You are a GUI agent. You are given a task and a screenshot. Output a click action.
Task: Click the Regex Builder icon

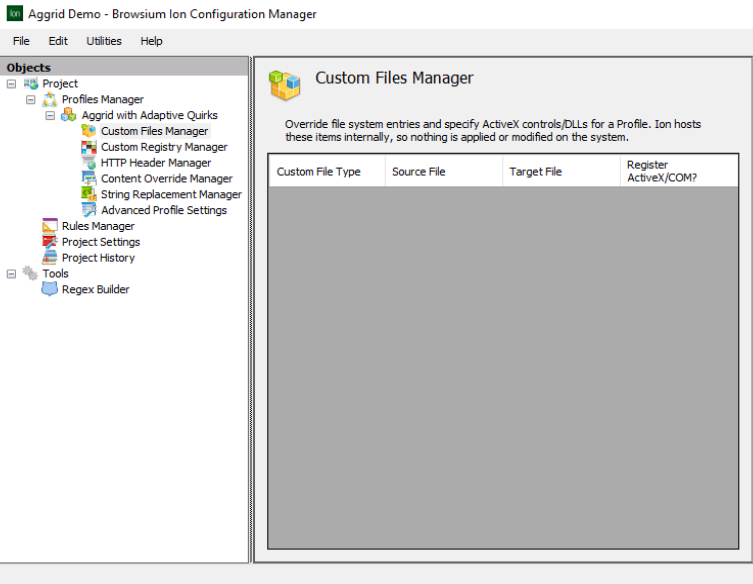49,289
